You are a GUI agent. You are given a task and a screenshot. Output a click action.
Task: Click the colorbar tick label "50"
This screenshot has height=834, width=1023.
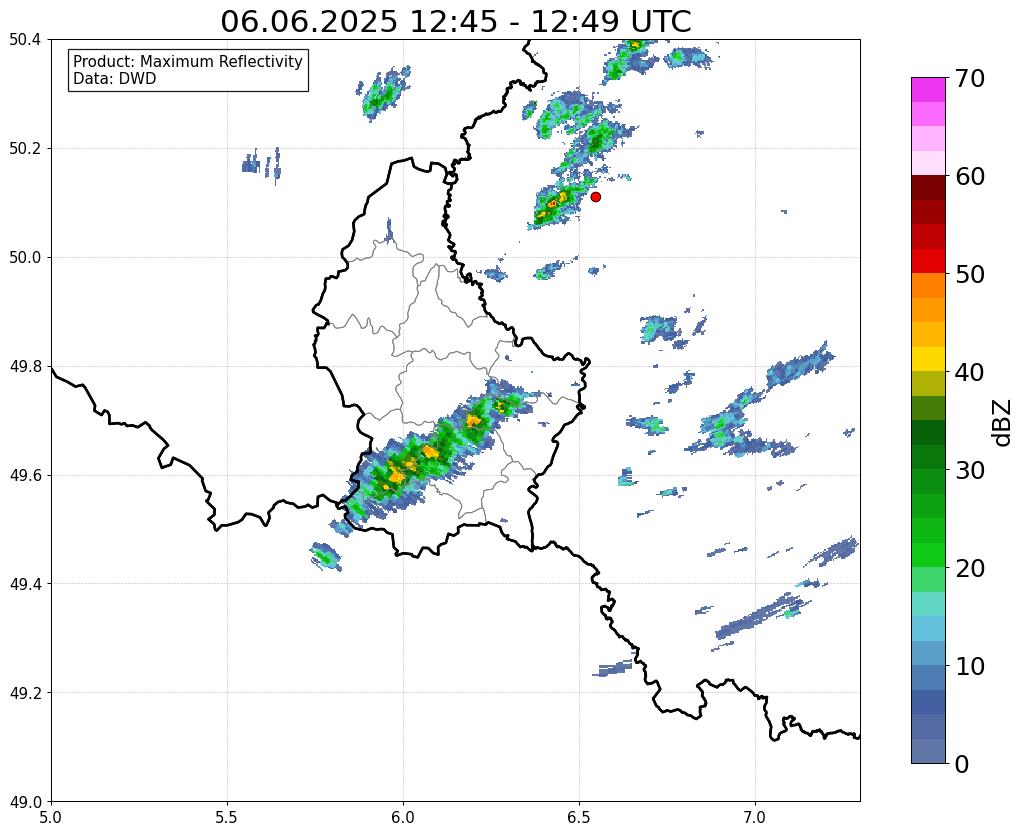point(969,274)
